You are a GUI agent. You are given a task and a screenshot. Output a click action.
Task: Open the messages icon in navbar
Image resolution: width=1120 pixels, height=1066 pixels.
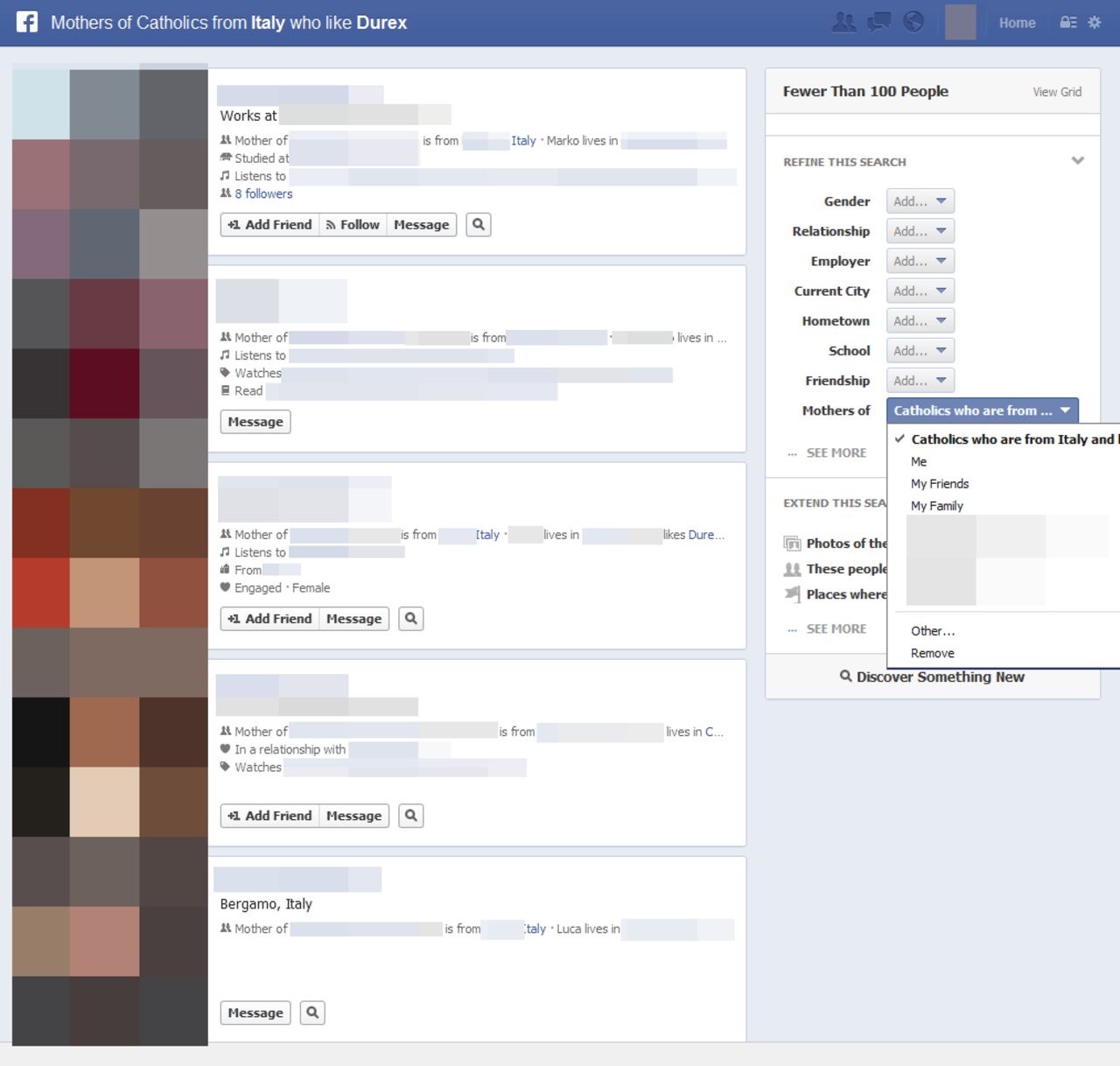[878, 22]
